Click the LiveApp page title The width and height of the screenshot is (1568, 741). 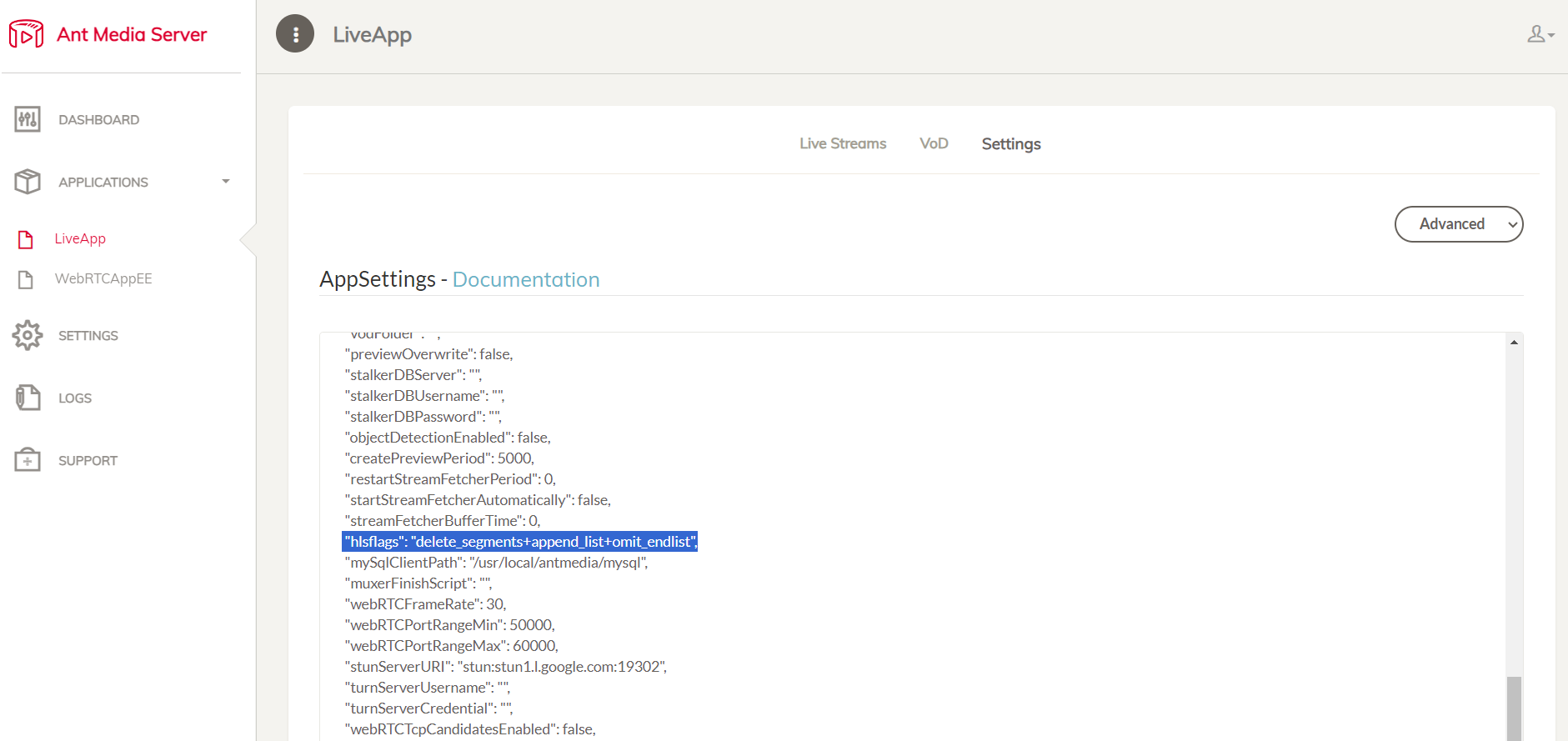372,35
